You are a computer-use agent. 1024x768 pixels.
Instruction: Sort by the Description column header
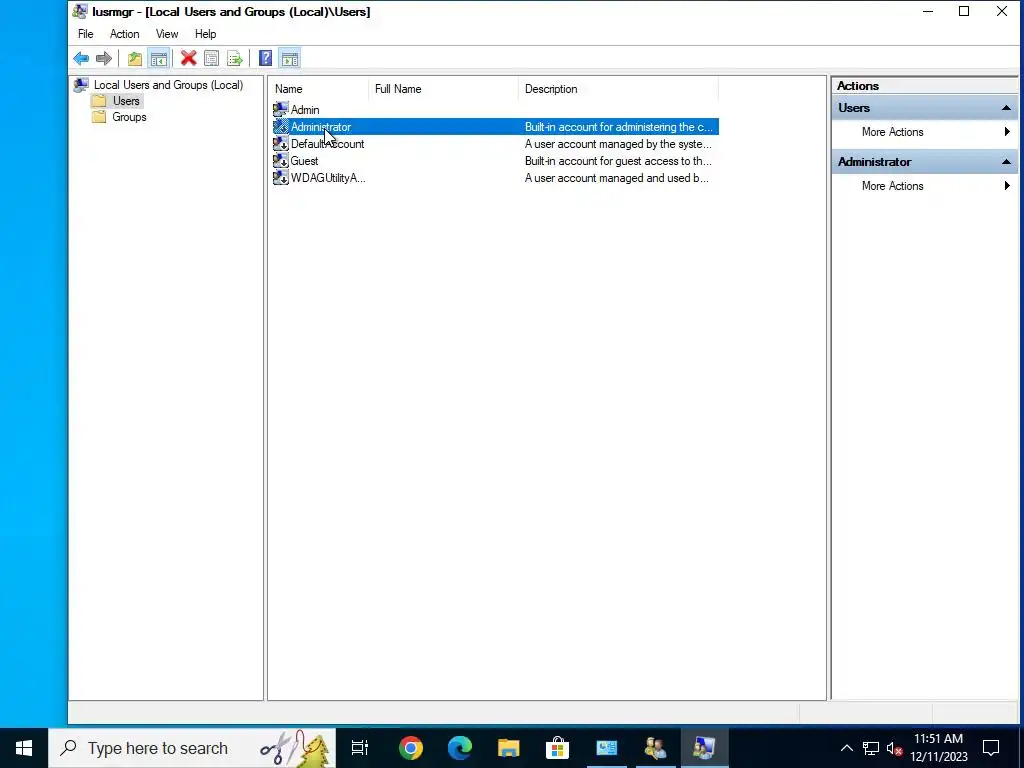(618, 89)
